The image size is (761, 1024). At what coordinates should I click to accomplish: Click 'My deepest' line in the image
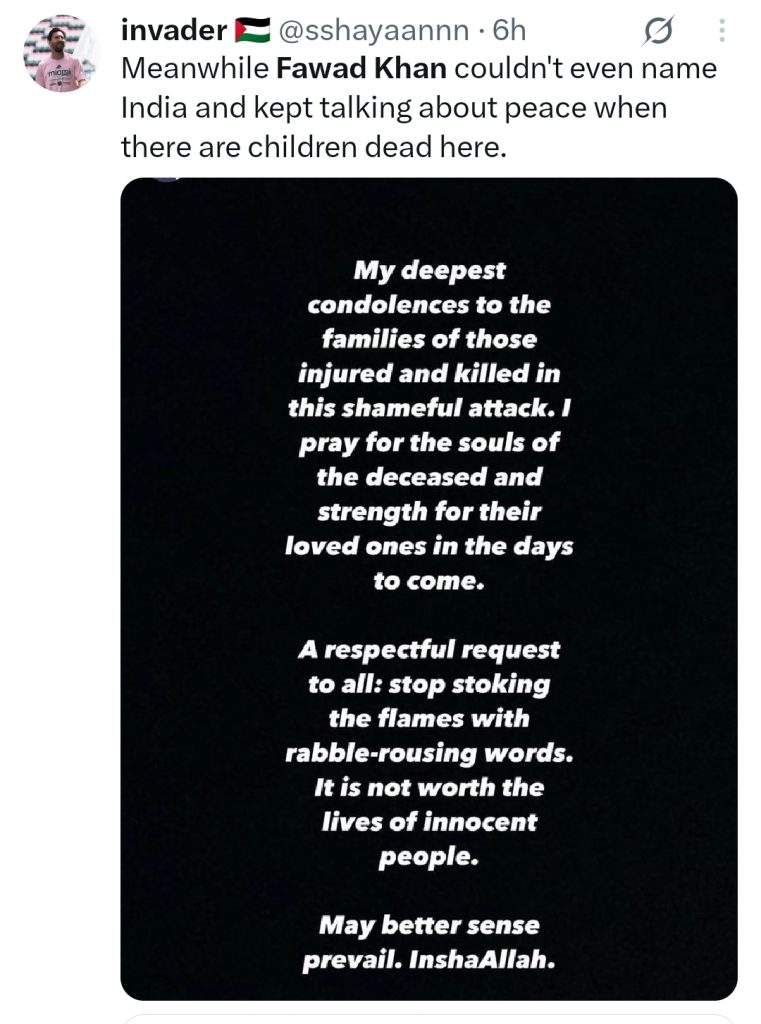click(x=429, y=272)
